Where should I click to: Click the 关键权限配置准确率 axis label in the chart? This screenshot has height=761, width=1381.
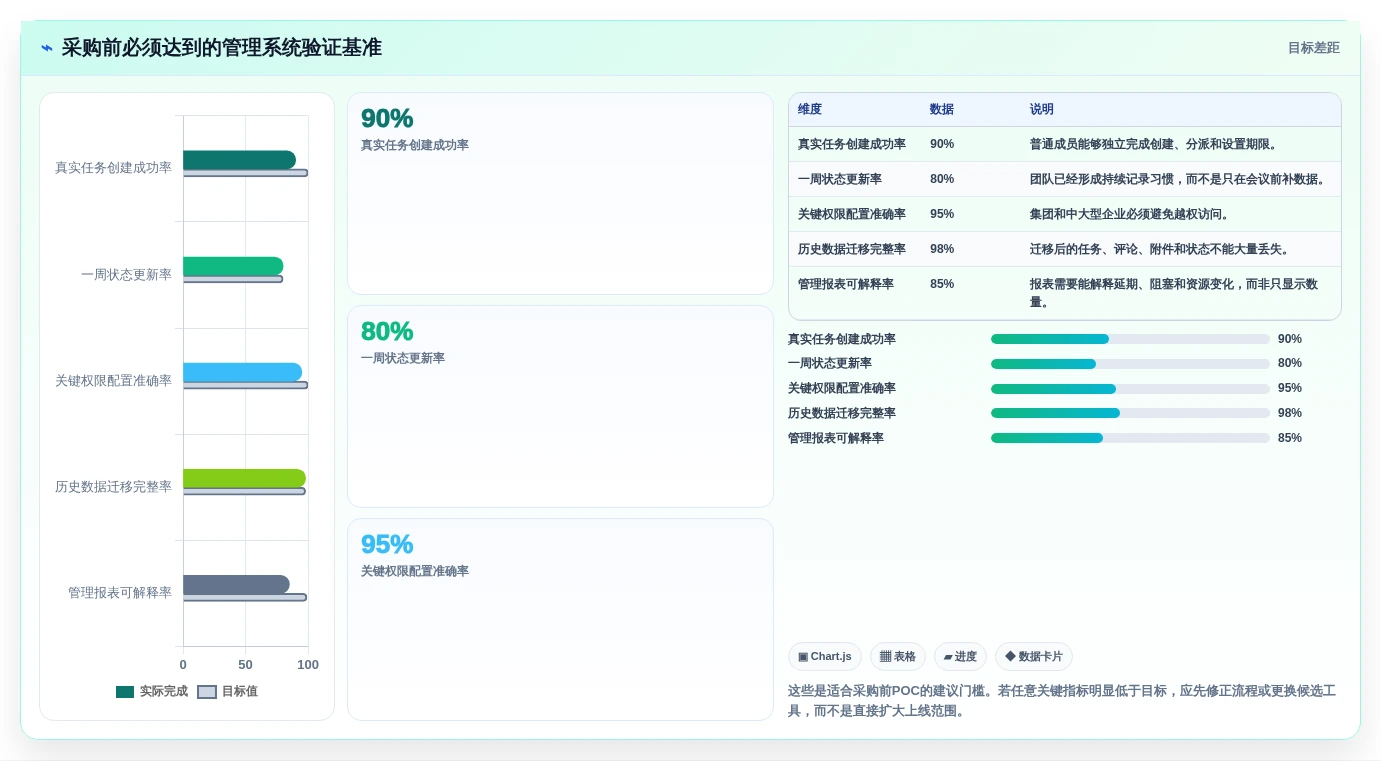pos(113,381)
